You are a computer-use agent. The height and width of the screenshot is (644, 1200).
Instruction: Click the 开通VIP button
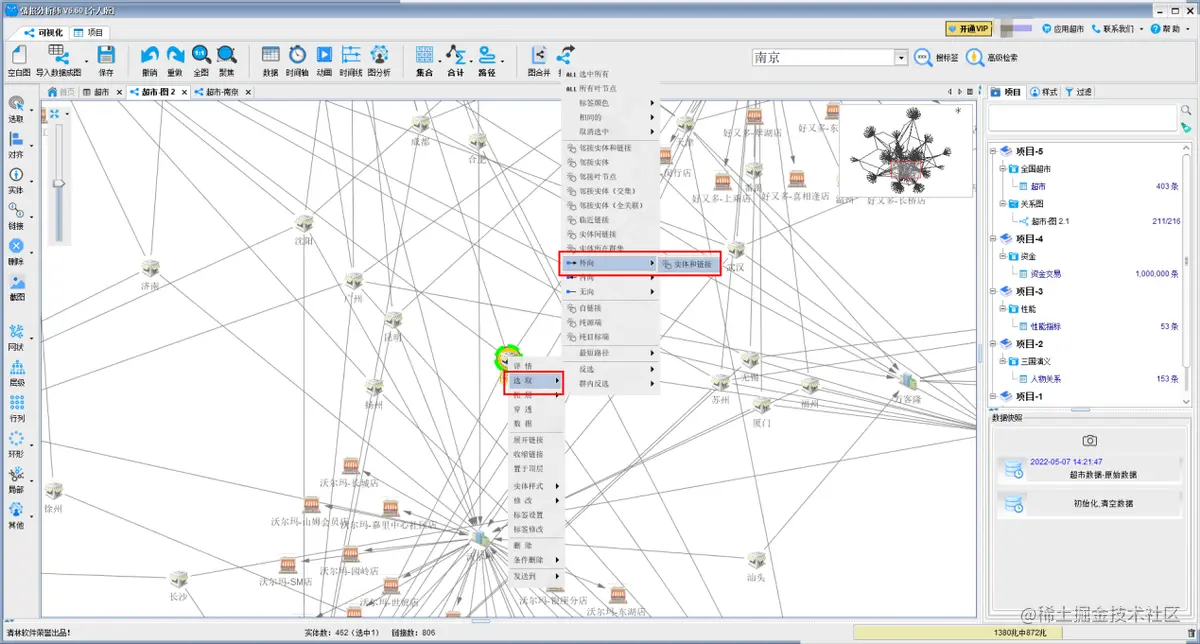tap(968, 29)
